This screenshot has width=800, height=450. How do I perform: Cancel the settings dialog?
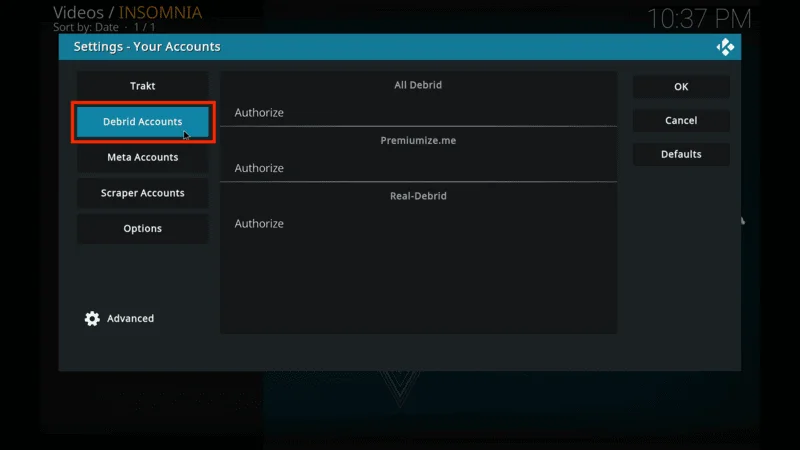[681, 120]
